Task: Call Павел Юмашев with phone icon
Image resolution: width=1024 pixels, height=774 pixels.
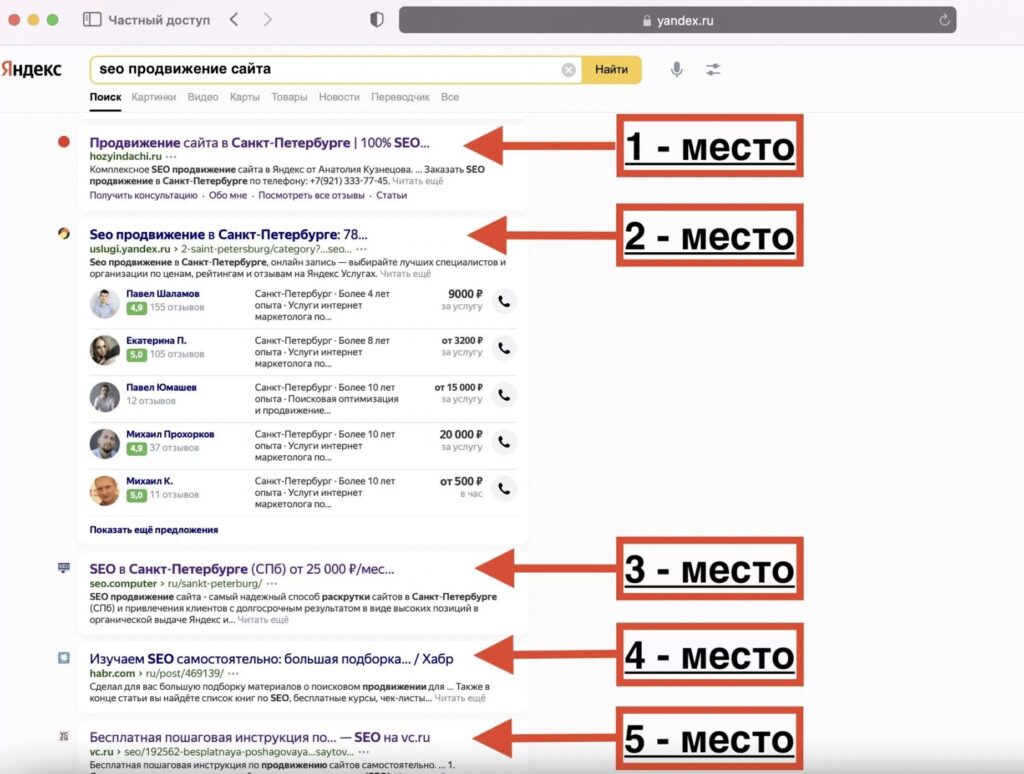Action: 504,395
